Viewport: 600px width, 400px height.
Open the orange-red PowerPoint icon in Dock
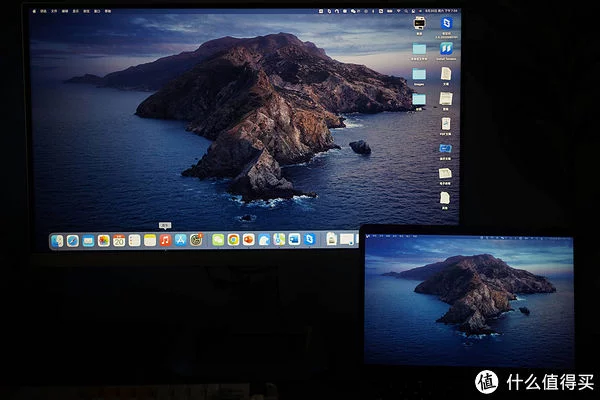click(248, 240)
